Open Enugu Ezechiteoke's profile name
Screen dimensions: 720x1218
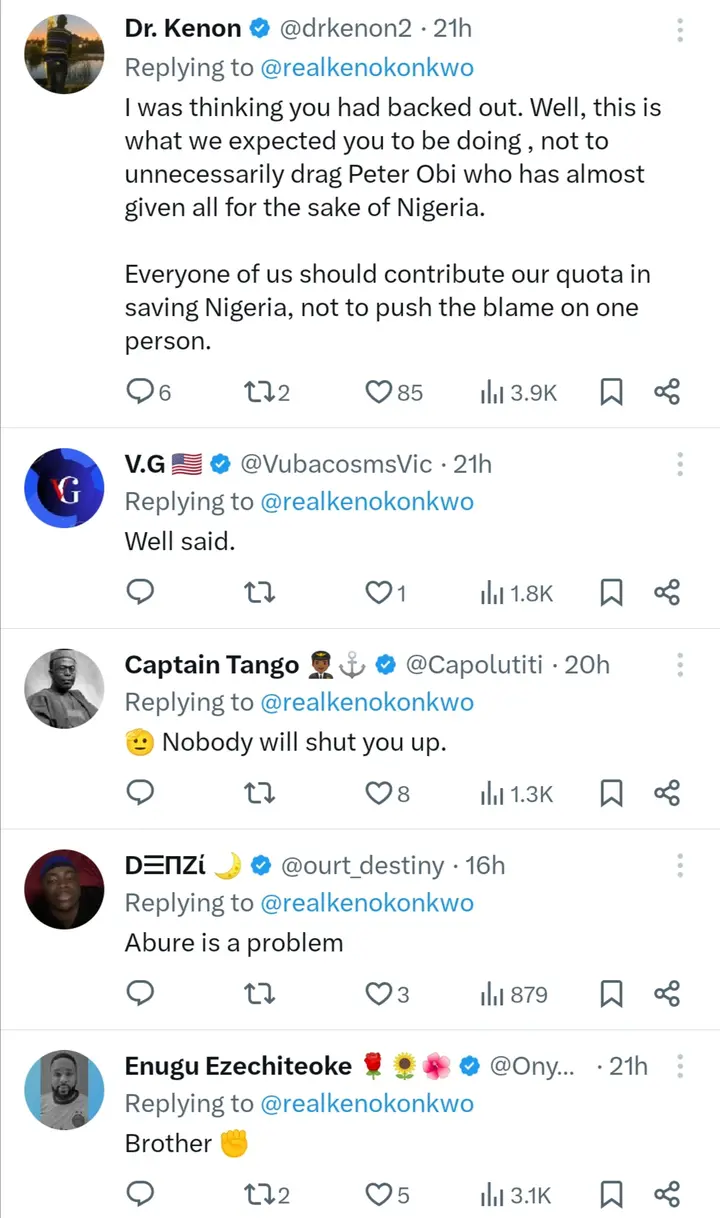(238, 1066)
